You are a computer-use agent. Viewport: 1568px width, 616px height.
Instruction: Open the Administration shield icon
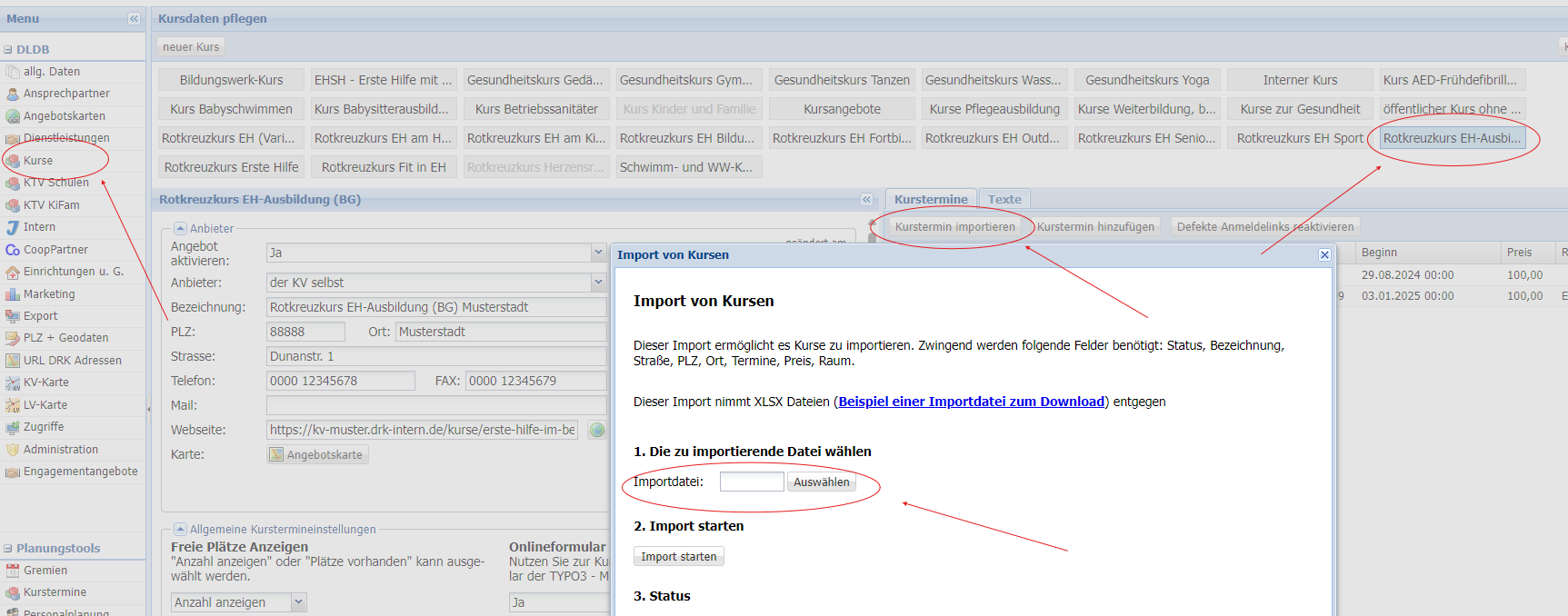click(x=12, y=450)
